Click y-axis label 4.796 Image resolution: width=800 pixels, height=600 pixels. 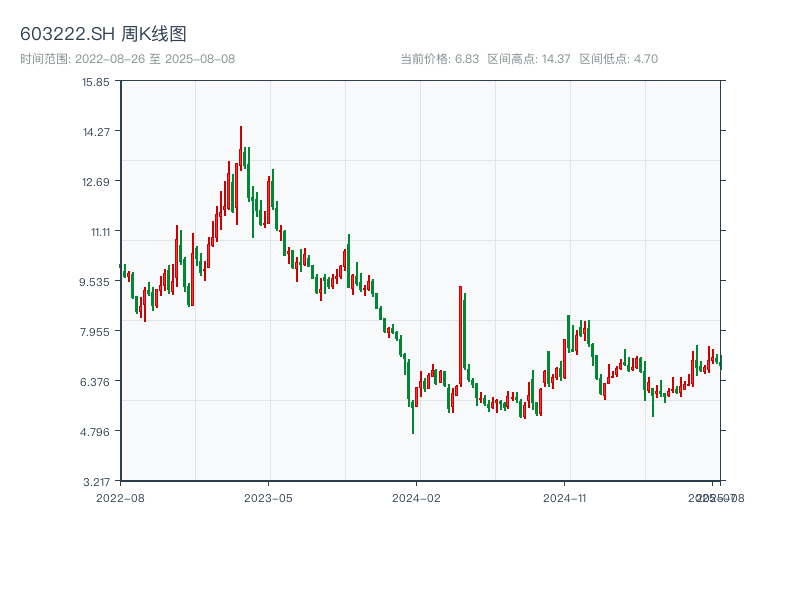pos(94,432)
